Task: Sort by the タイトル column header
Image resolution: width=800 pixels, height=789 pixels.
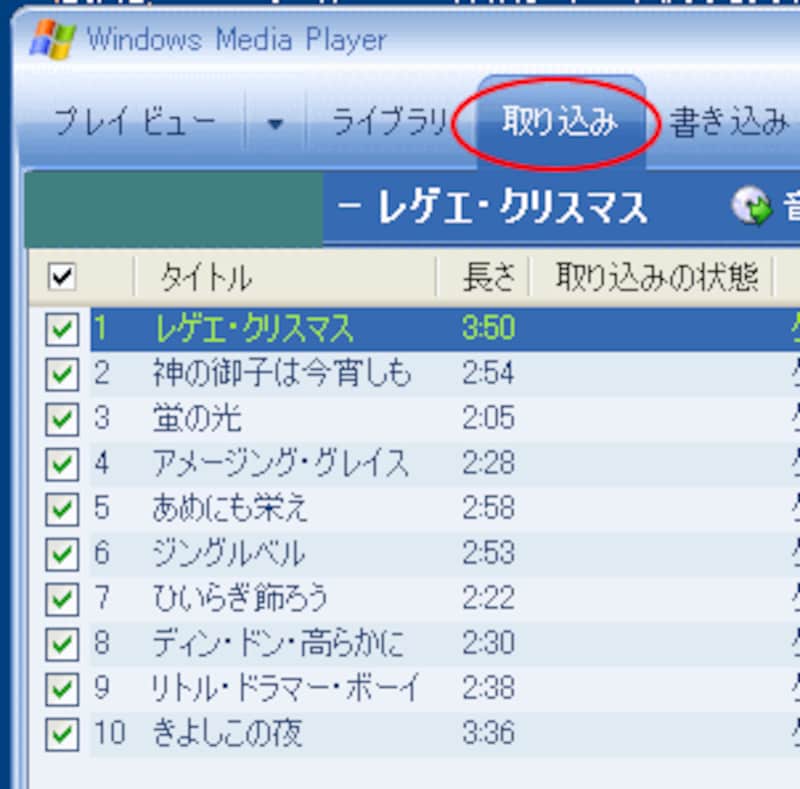Action: (x=206, y=278)
